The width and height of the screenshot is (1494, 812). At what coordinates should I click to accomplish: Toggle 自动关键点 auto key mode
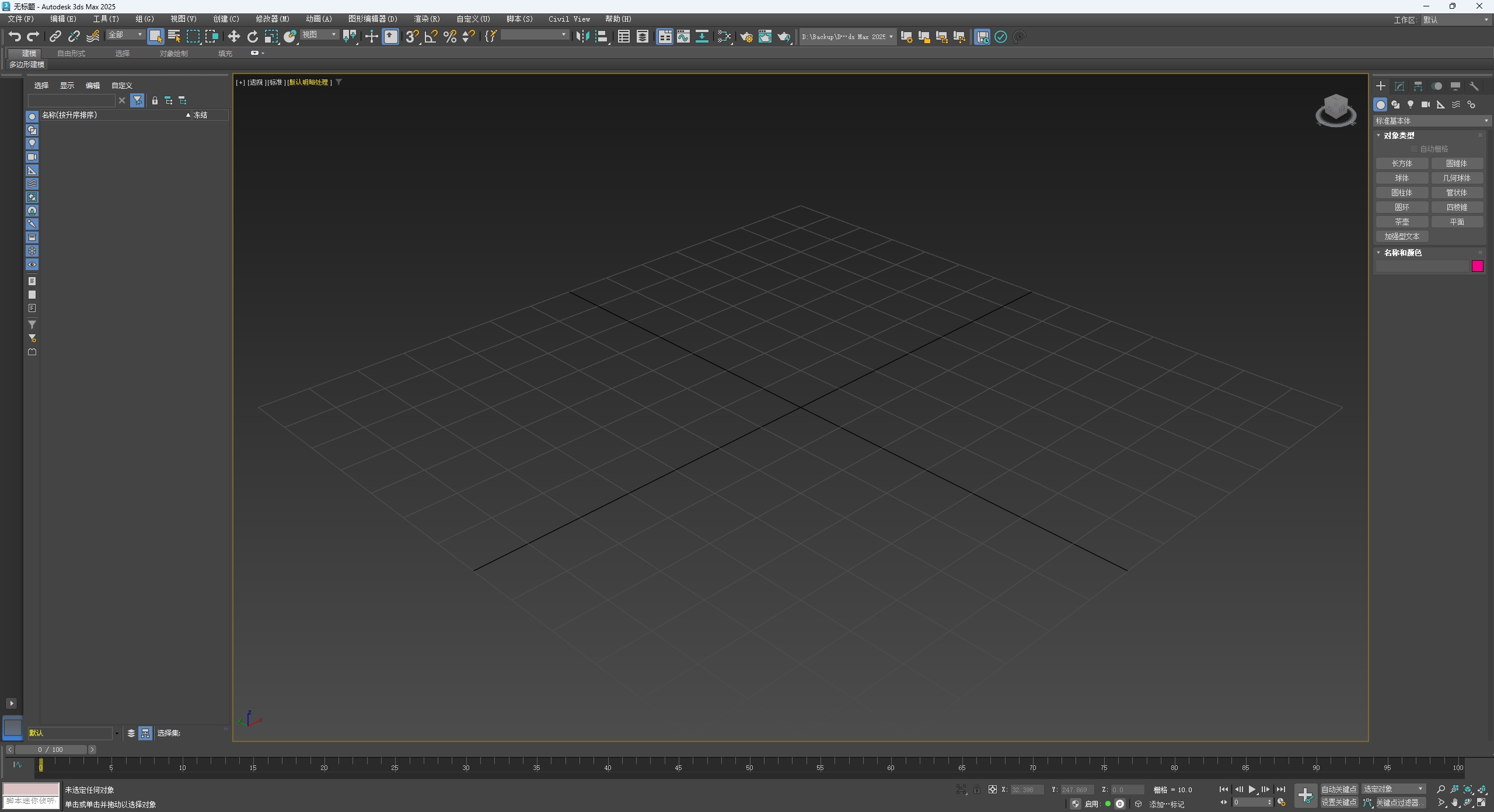click(1339, 789)
